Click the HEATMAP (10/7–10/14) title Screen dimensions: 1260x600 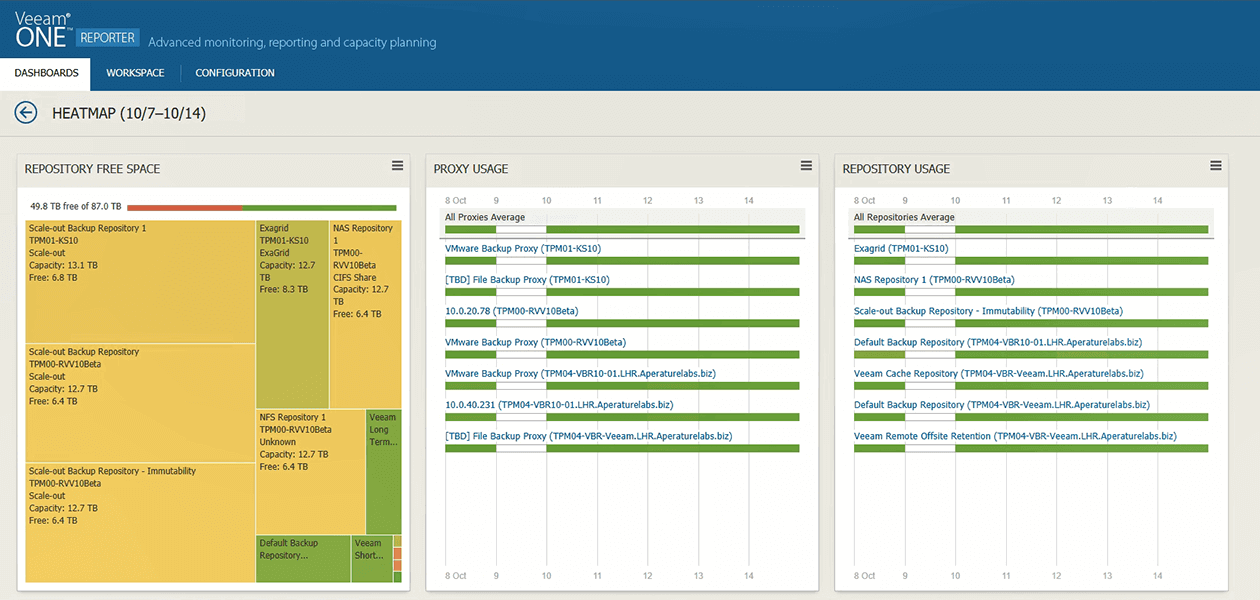pyautogui.click(x=129, y=113)
